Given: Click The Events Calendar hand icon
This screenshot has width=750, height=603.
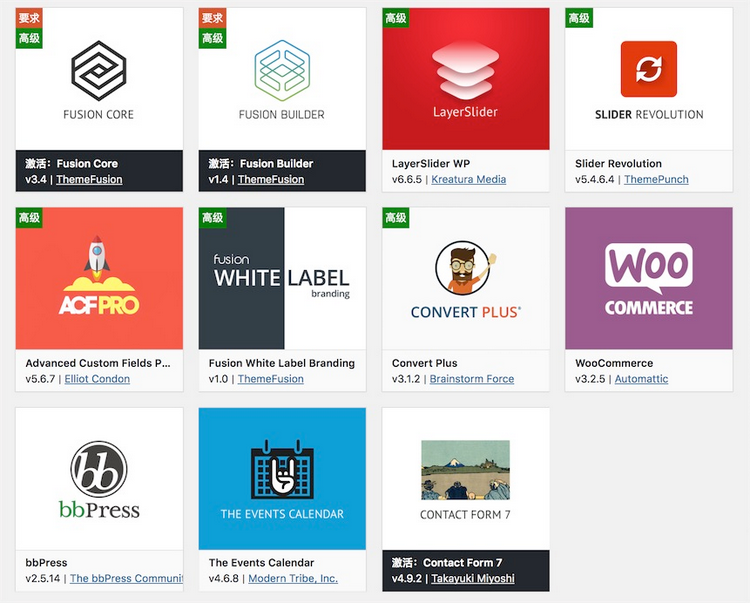Looking at the screenshot, I should 282,473.
